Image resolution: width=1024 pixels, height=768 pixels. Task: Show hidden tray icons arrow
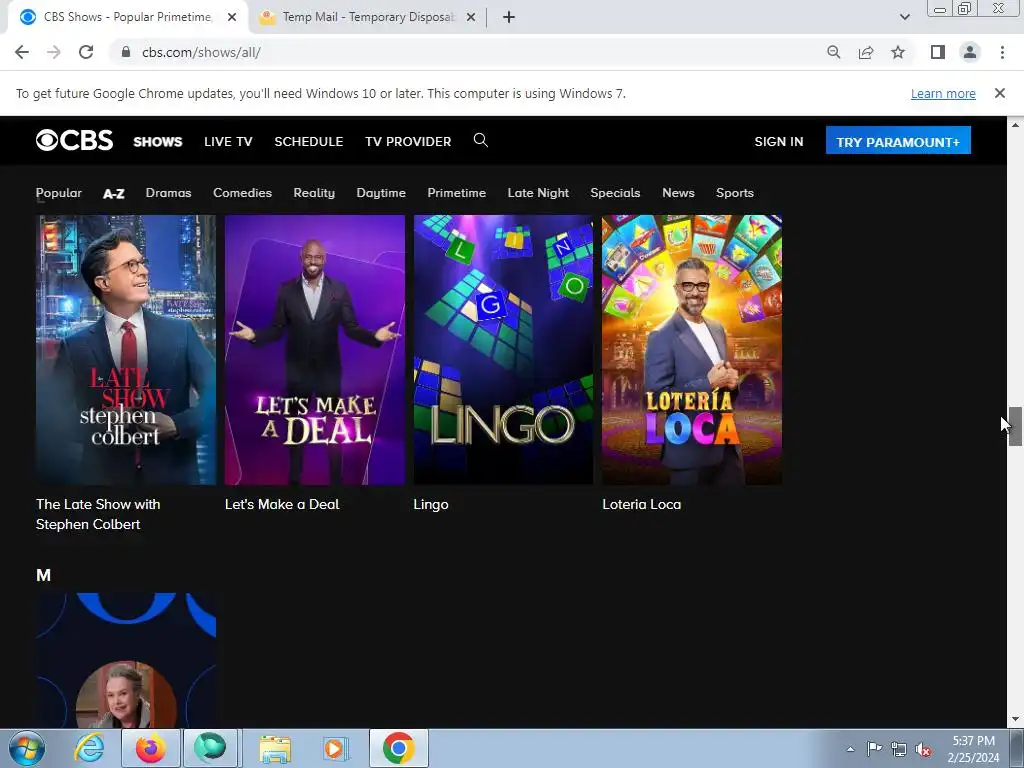(x=850, y=749)
